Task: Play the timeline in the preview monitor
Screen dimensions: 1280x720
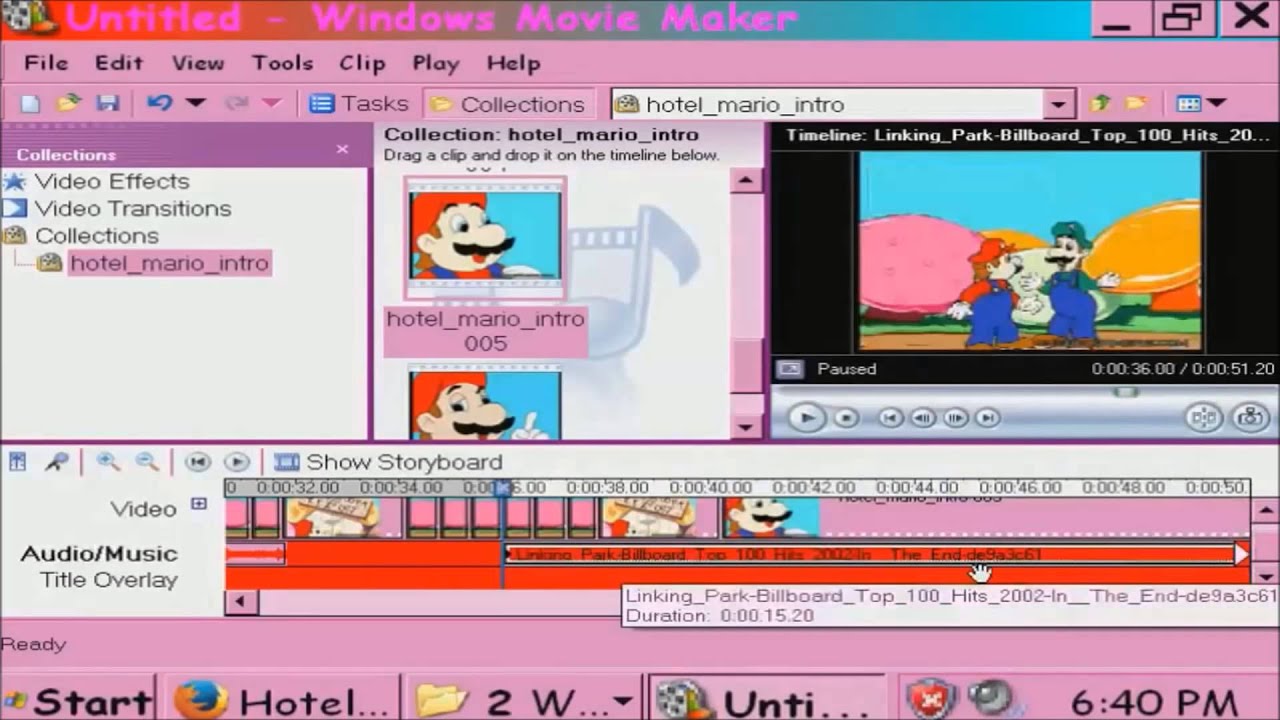Action: pyautogui.click(x=807, y=417)
